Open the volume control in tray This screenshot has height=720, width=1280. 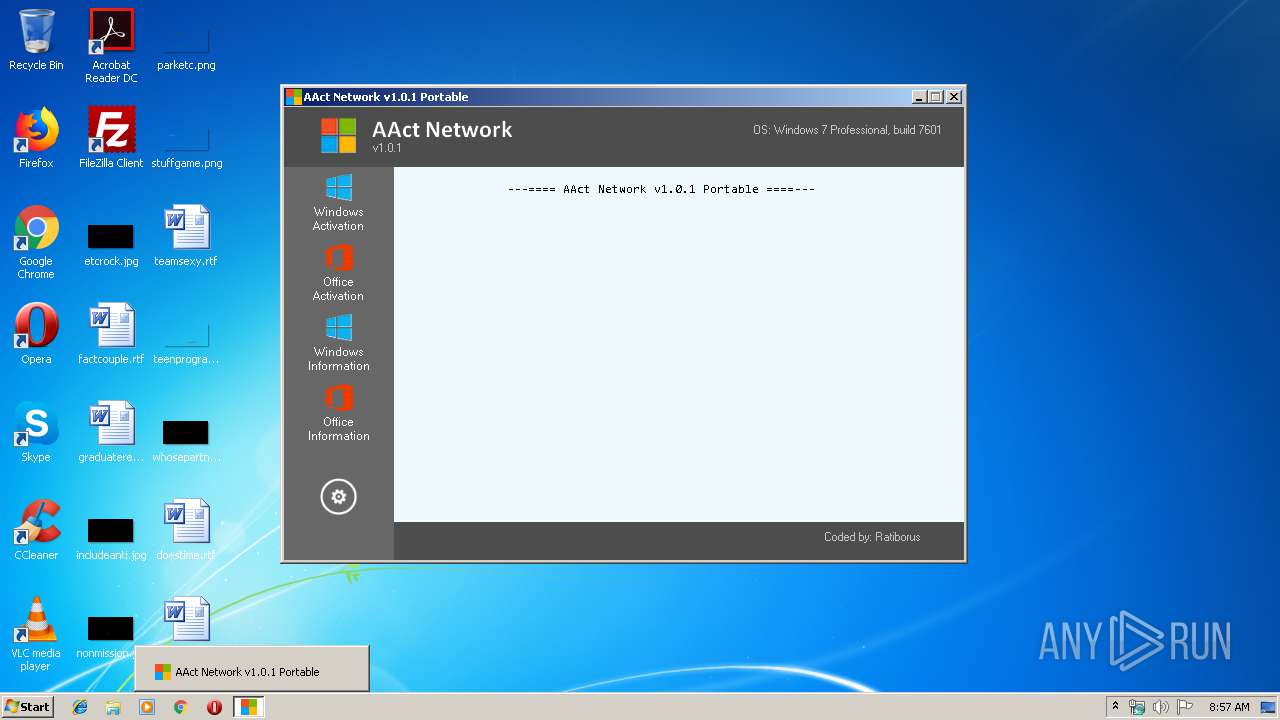pyautogui.click(x=1161, y=707)
